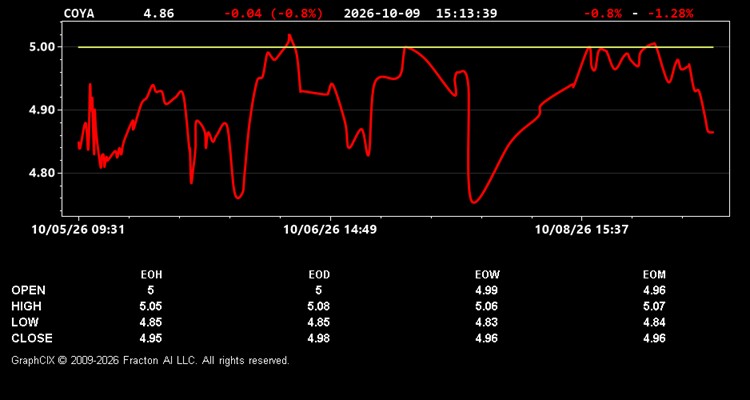This screenshot has height=400, width=750.
Task: Click the 10/05/26 09:31 axis label
Action: click(x=78, y=229)
